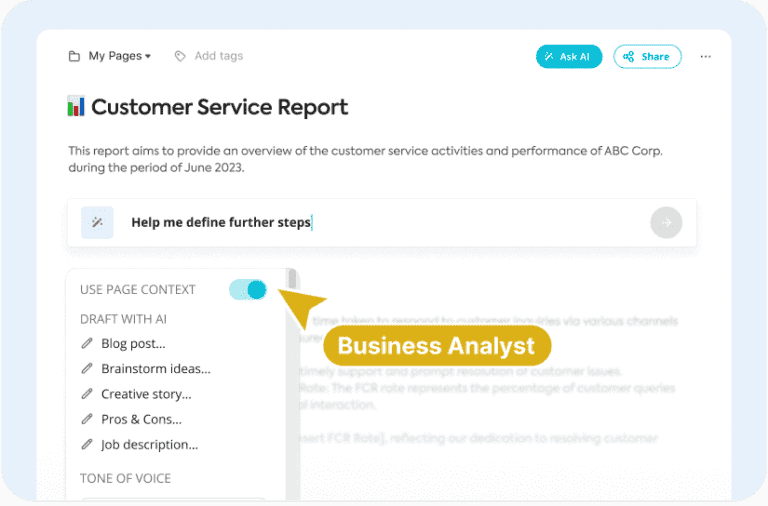Click the Share button

click(647, 57)
